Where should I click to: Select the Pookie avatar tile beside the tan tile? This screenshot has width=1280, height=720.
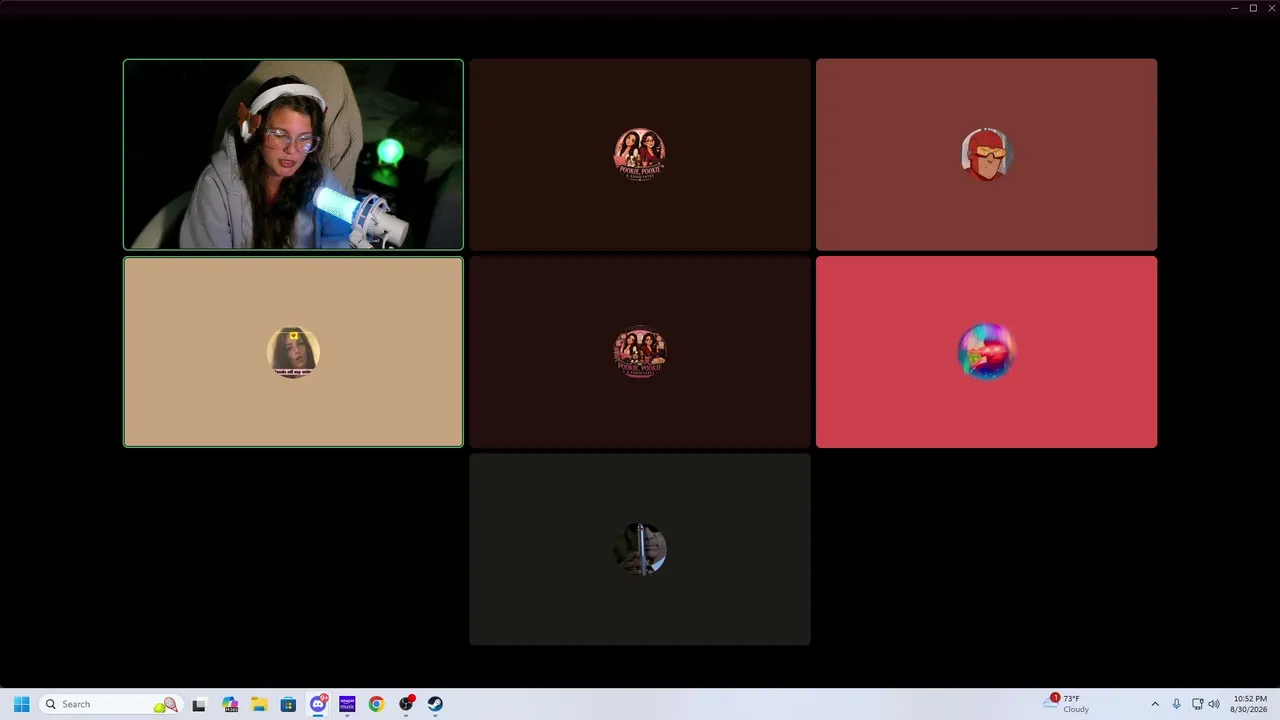[x=640, y=352]
